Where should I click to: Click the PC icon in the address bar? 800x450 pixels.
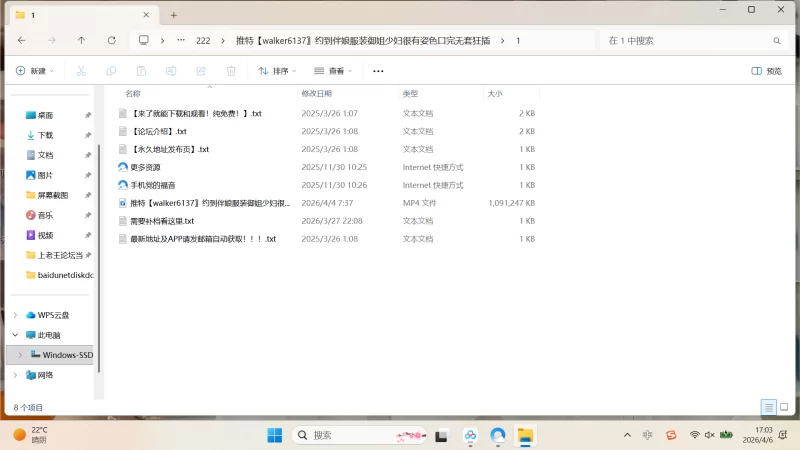pos(144,40)
